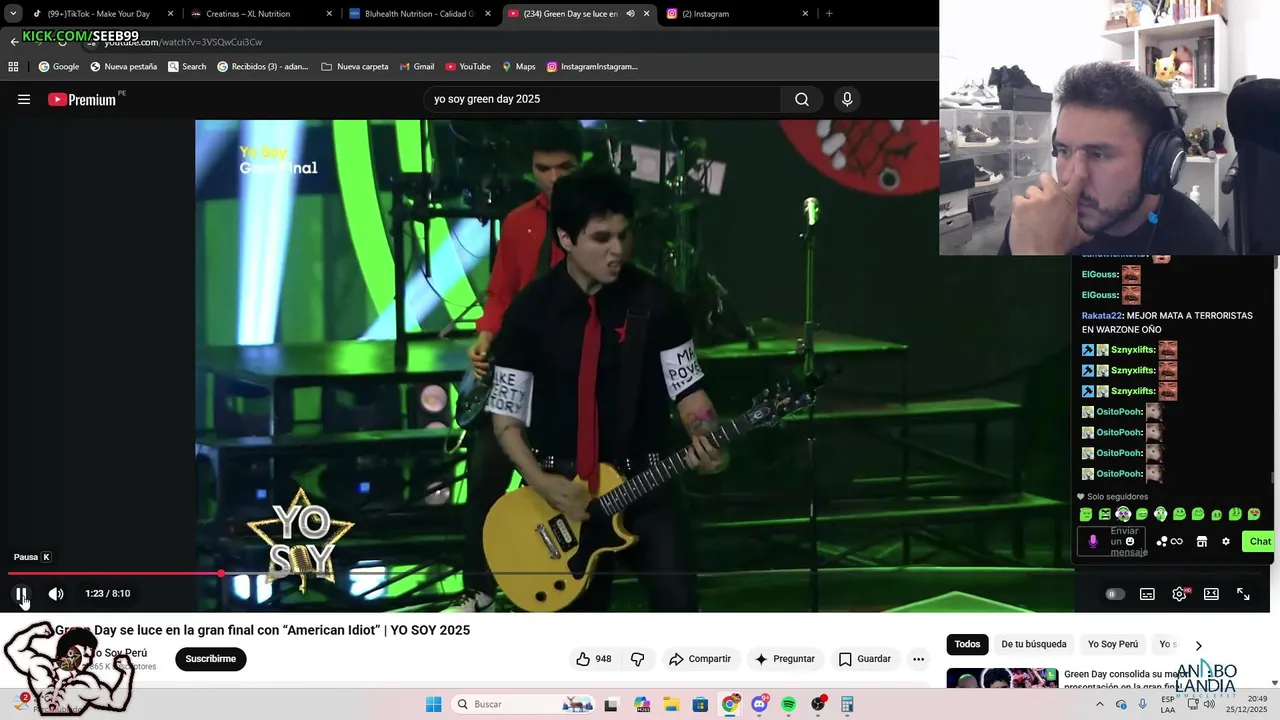Toggle subtitles on the video
This screenshot has height=720, width=1280.
tap(1147, 594)
